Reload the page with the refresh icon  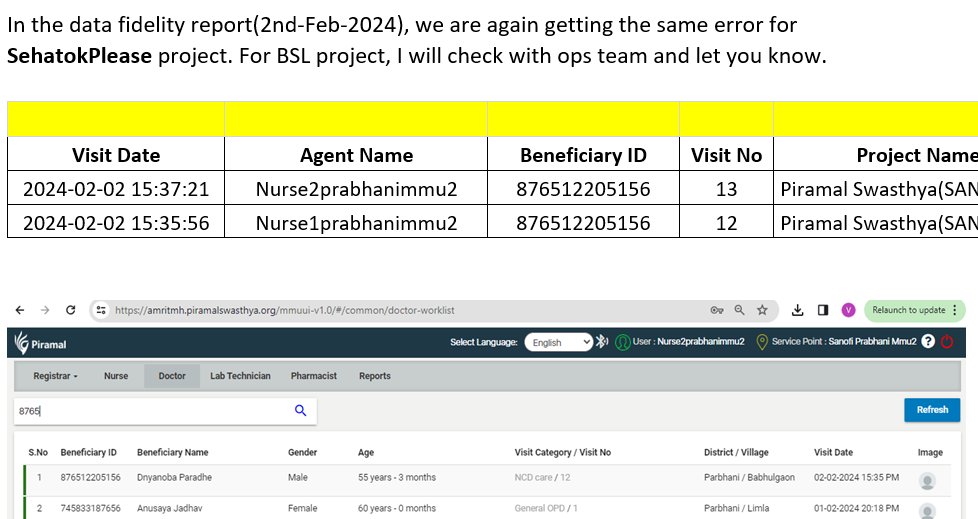[70, 310]
